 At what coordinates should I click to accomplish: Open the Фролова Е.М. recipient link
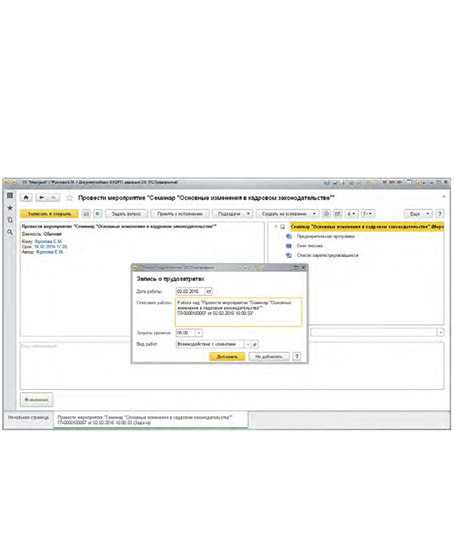(48, 241)
